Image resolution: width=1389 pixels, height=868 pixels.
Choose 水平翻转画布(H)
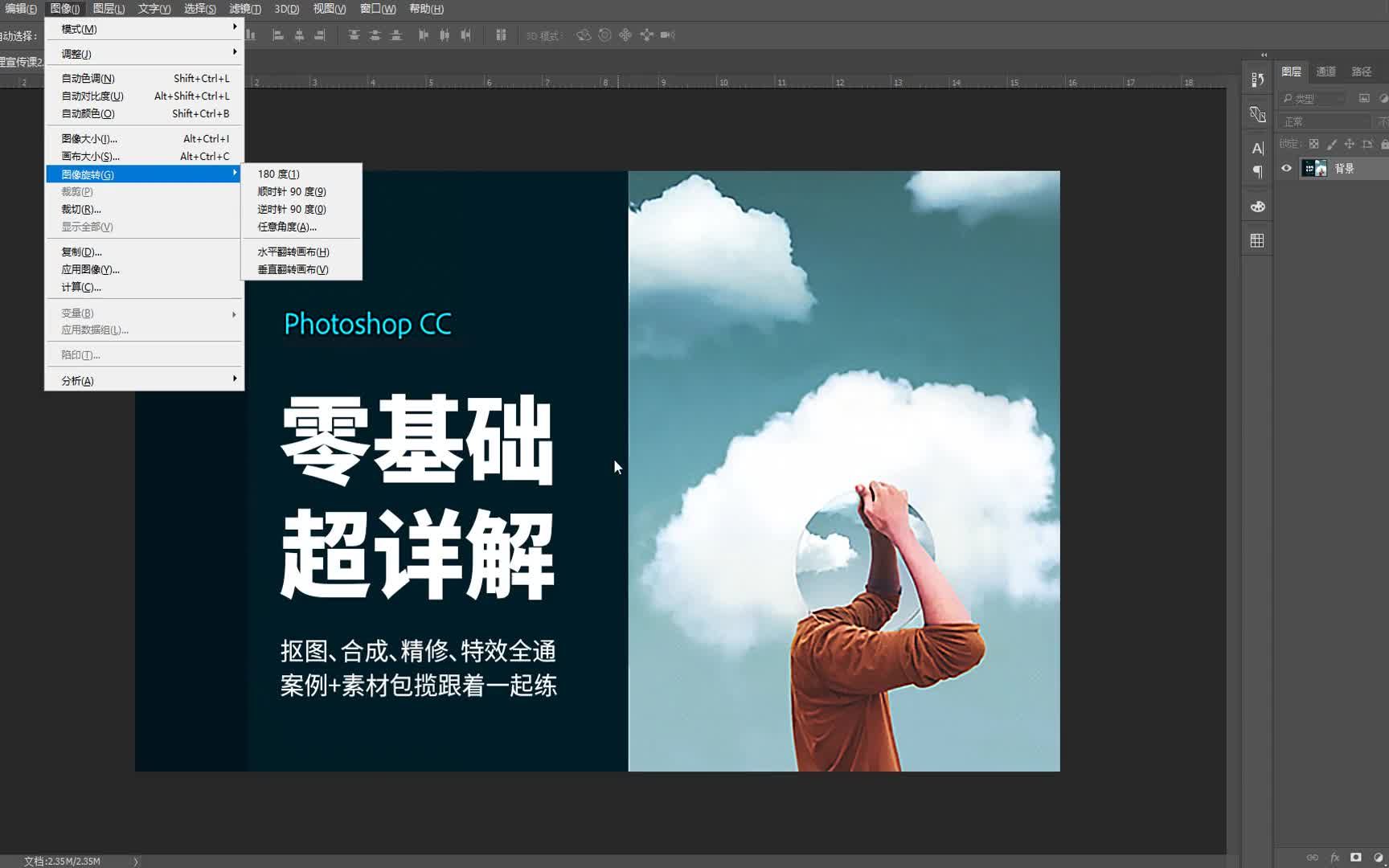point(301,252)
